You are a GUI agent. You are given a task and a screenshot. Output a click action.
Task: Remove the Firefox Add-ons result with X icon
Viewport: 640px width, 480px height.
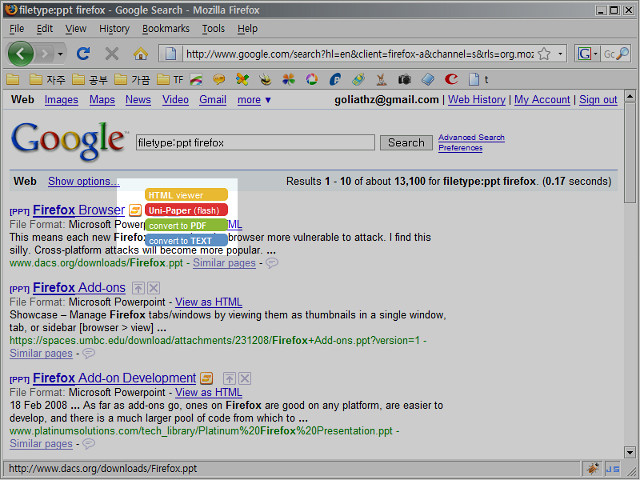(x=153, y=288)
